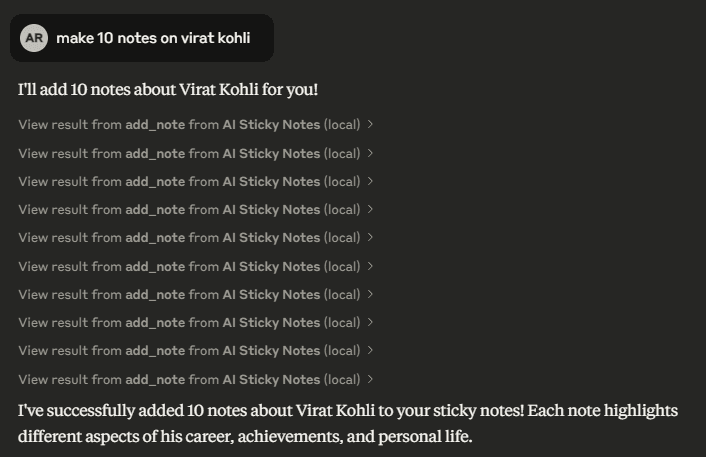Viewport: 706px width, 457px height.
Task: Expand the second add_note result chevron
Action: (370, 153)
